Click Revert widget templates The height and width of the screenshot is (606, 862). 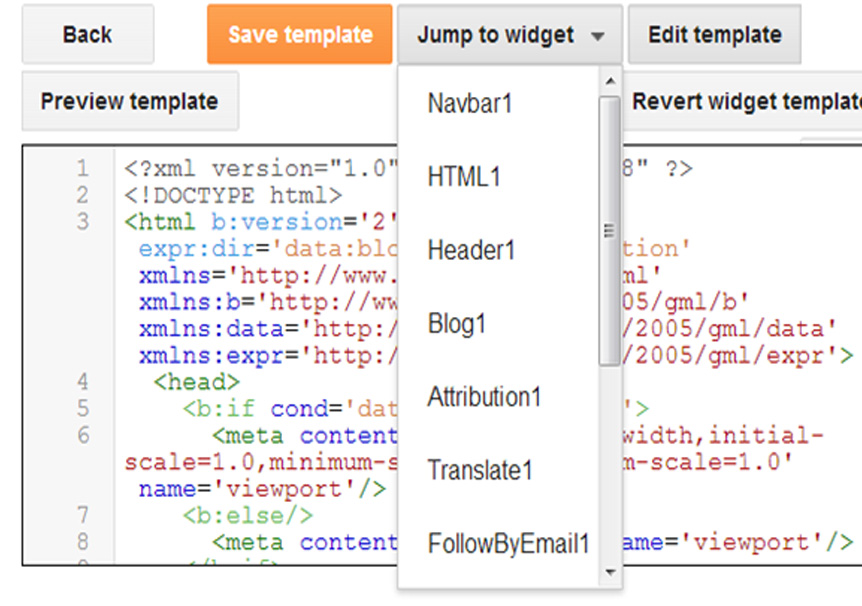[x=762, y=101]
